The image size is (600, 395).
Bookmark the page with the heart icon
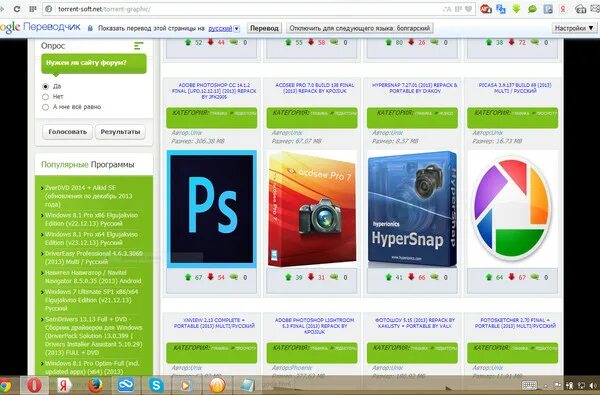click(x=468, y=9)
